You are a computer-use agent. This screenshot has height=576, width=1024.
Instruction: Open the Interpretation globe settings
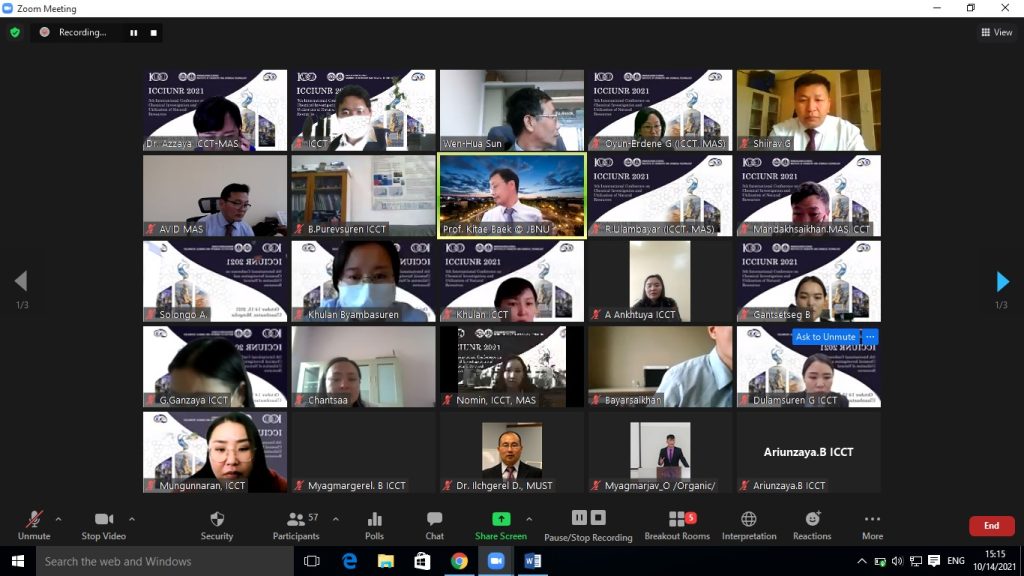pyautogui.click(x=748, y=525)
